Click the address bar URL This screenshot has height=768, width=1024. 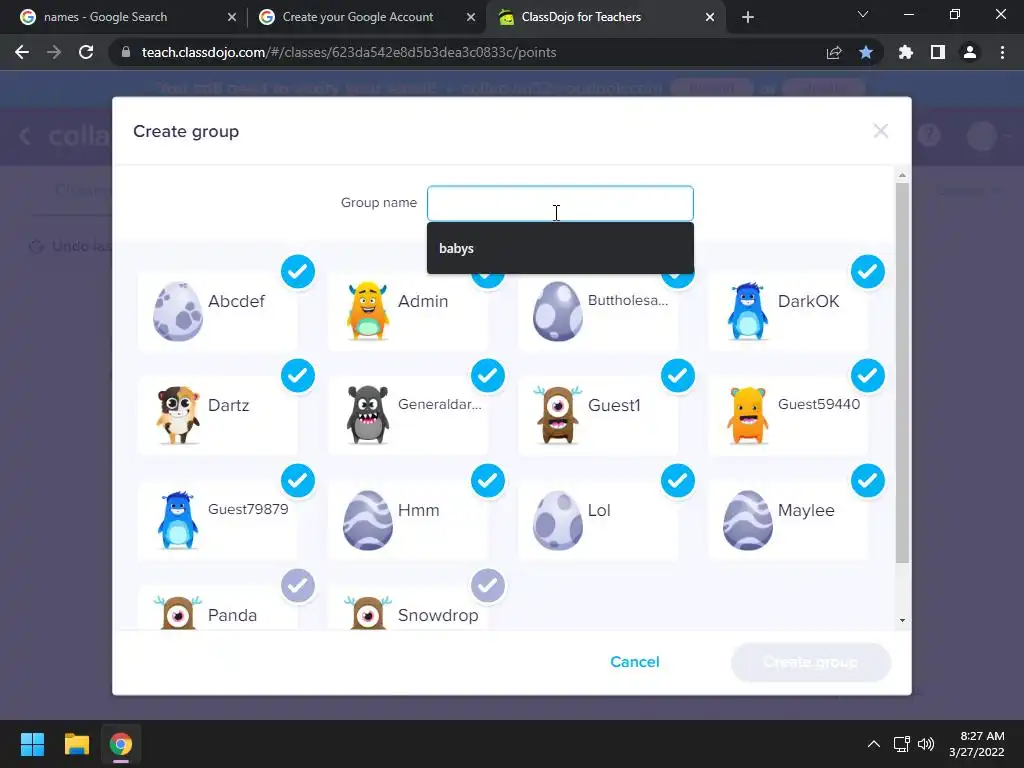pos(349,52)
